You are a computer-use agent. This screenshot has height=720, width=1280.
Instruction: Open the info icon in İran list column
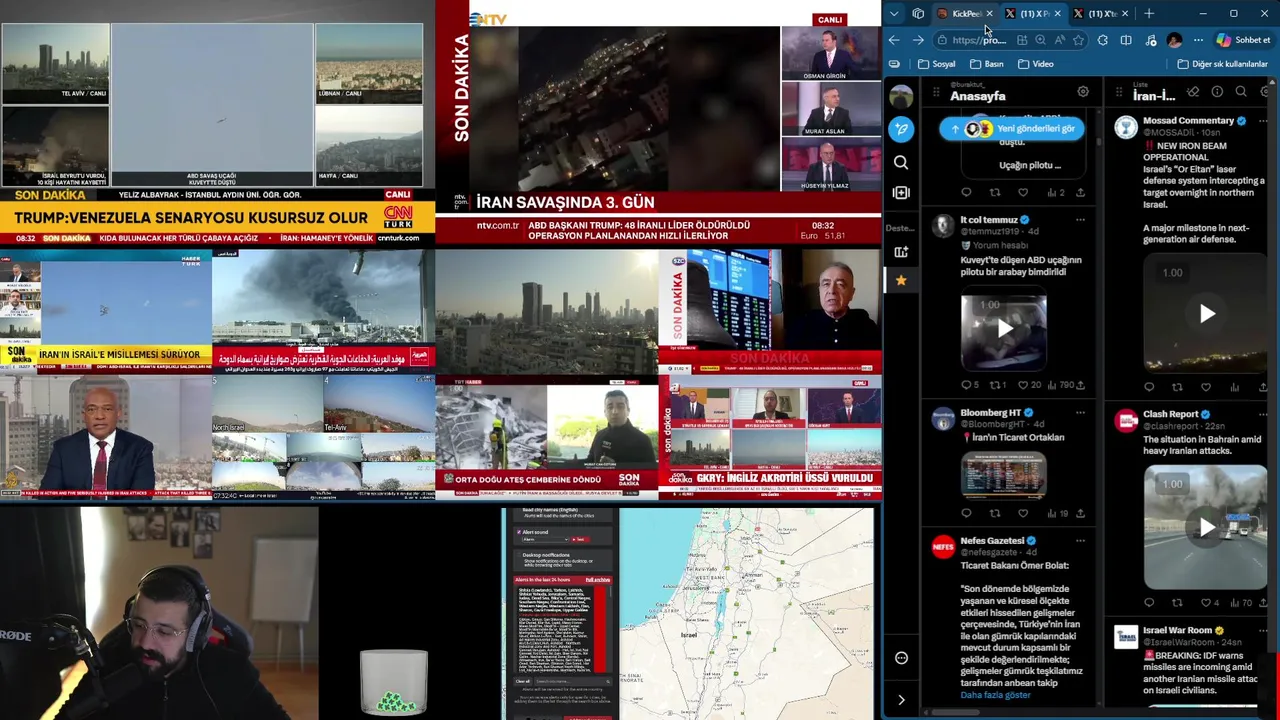coord(1217,92)
